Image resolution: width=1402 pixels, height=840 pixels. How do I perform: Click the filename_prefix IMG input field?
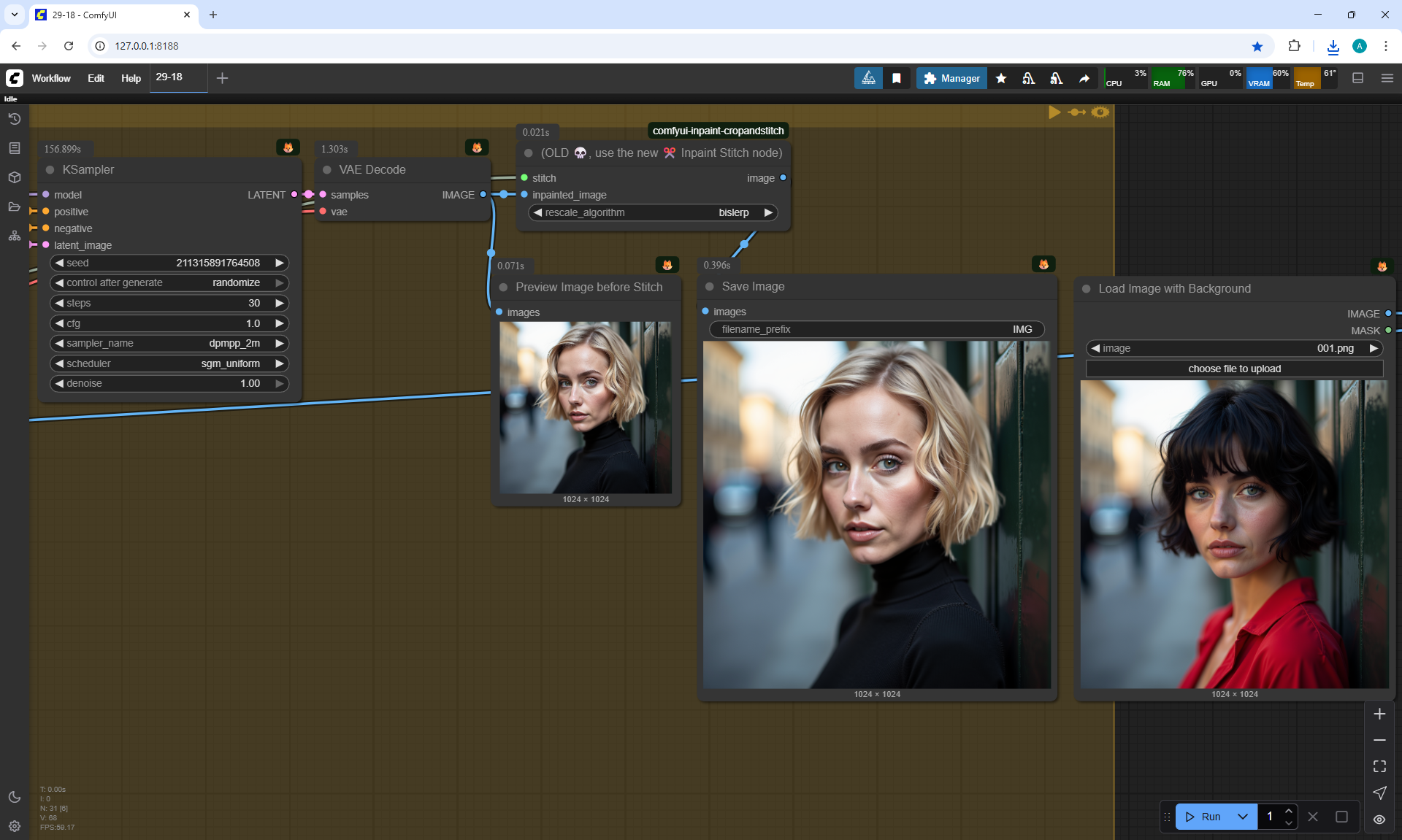coord(876,329)
